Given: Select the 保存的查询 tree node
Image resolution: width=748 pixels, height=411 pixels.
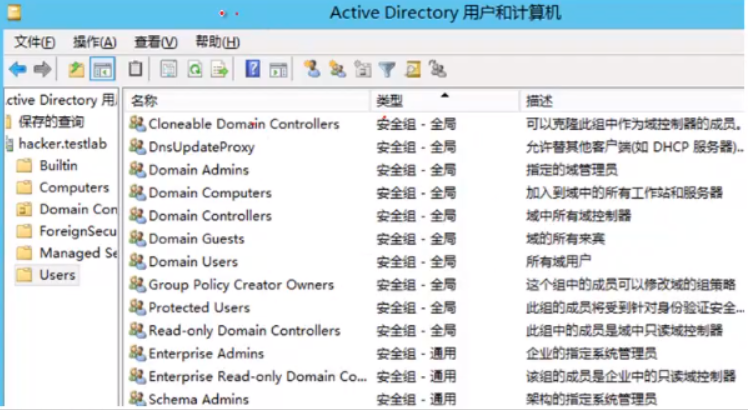Looking at the screenshot, I should (51, 122).
